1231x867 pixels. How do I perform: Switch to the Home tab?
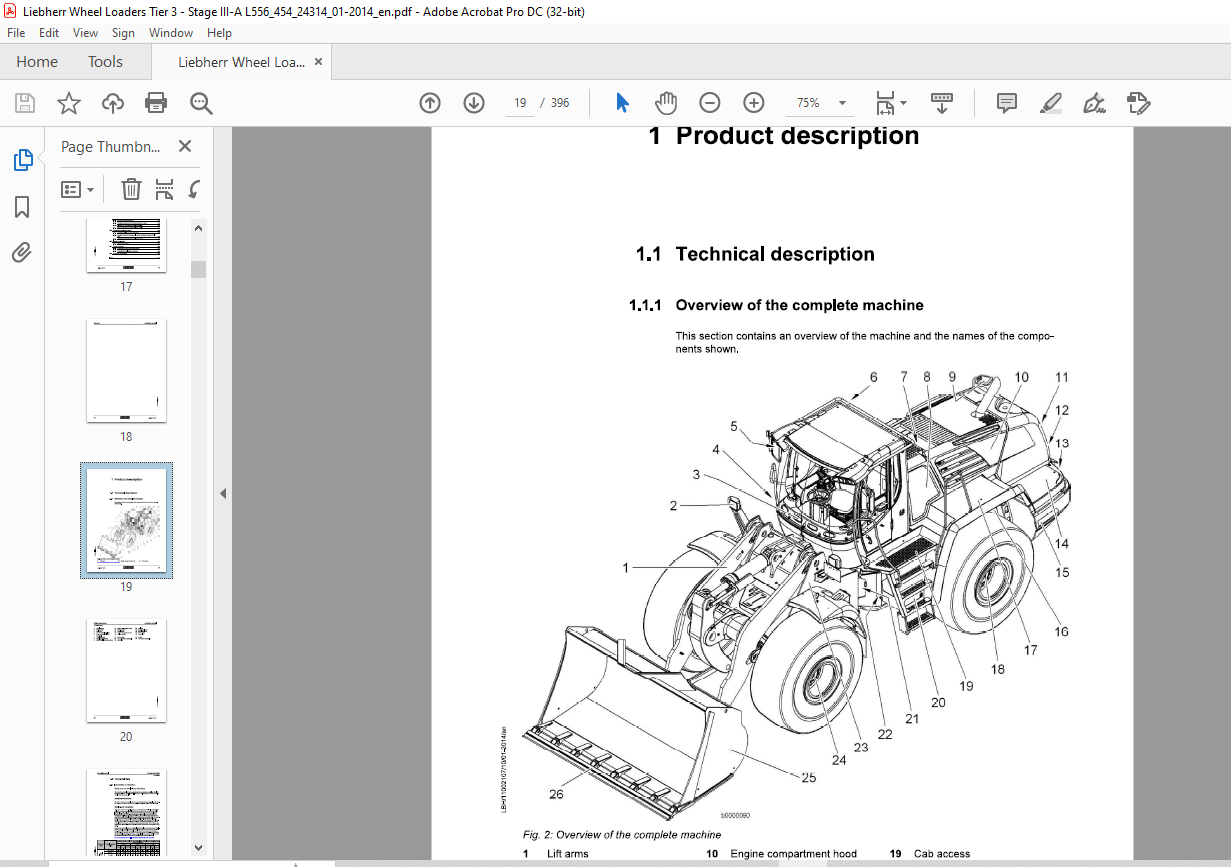click(x=37, y=62)
